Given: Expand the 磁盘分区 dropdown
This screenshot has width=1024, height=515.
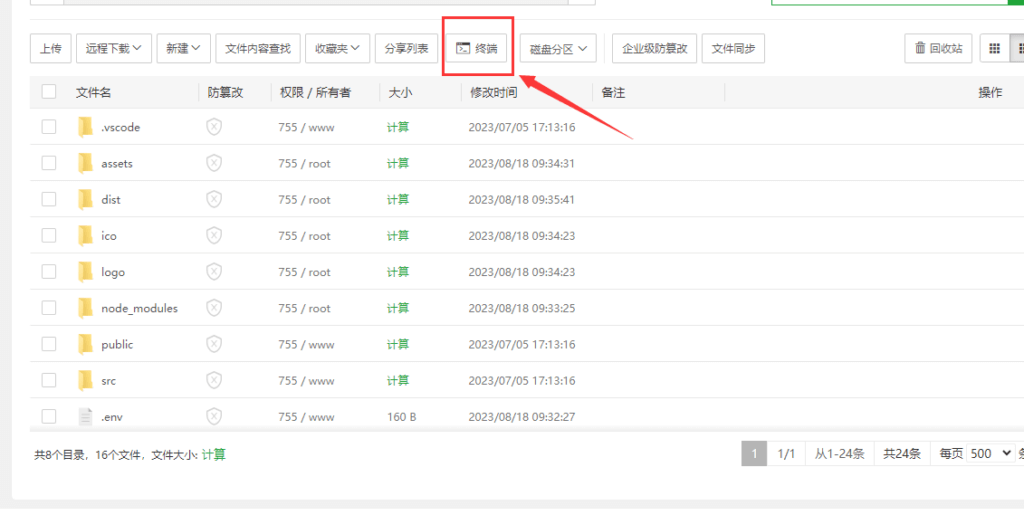Looking at the screenshot, I should 558,48.
